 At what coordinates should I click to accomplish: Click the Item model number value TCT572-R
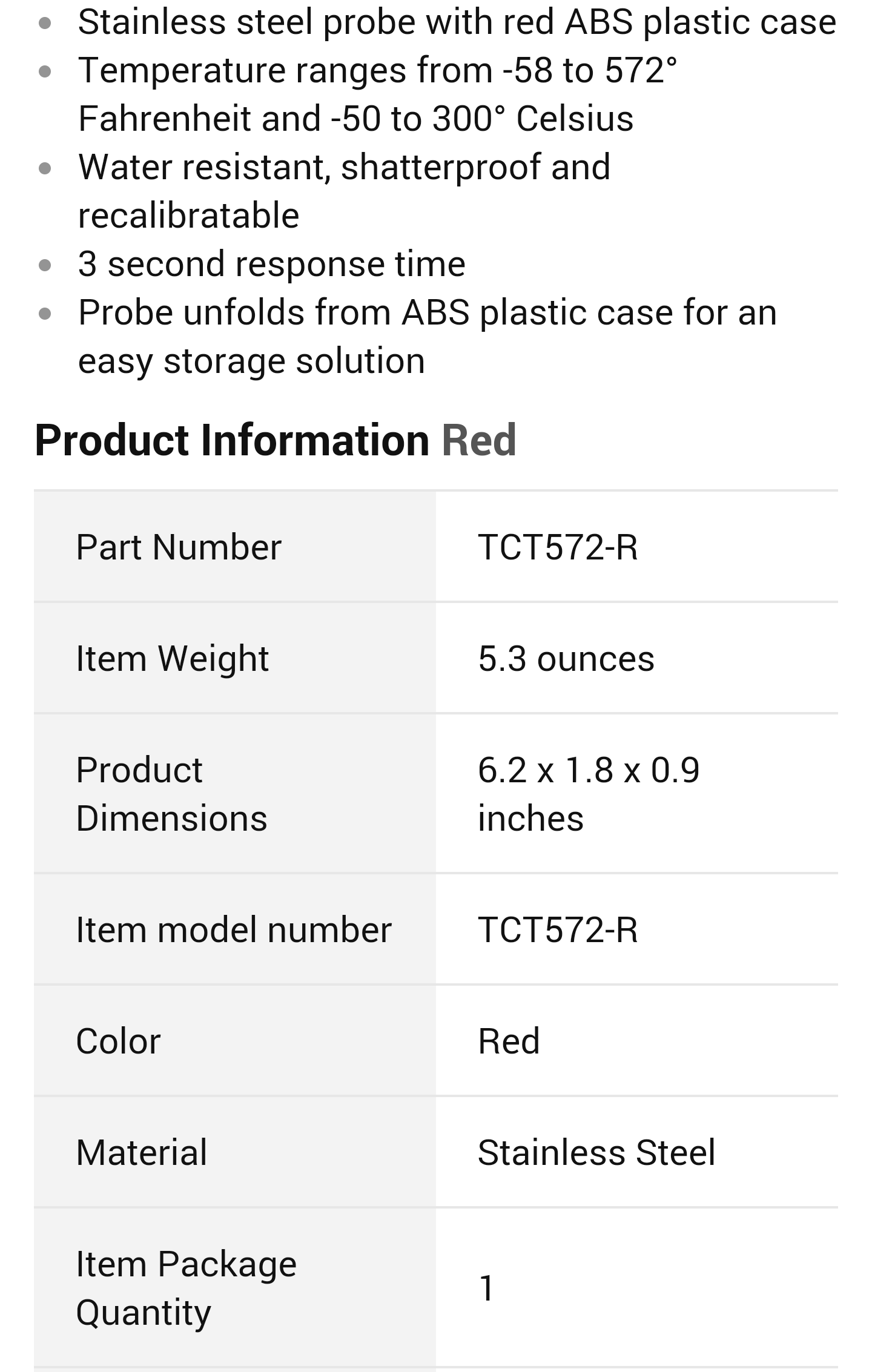click(558, 929)
